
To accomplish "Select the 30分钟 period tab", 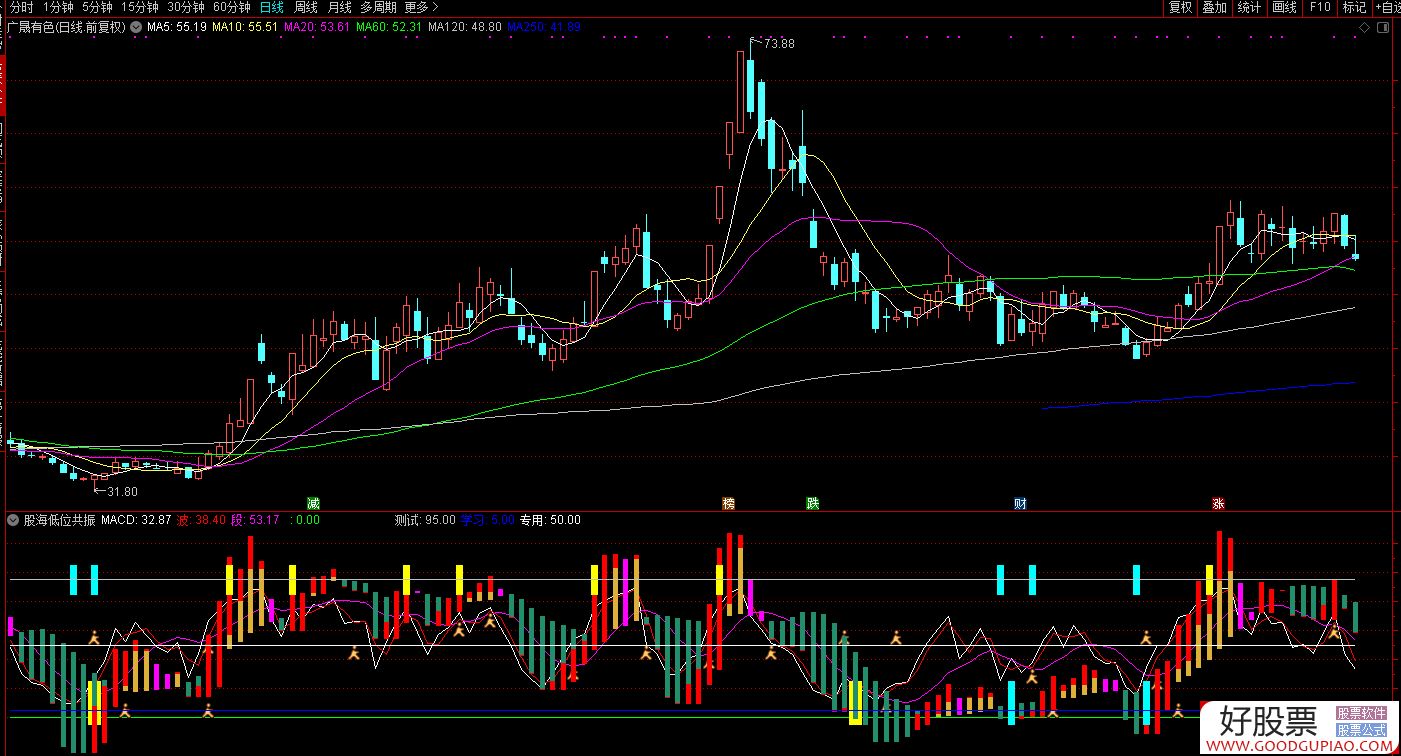I will click(x=186, y=7).
